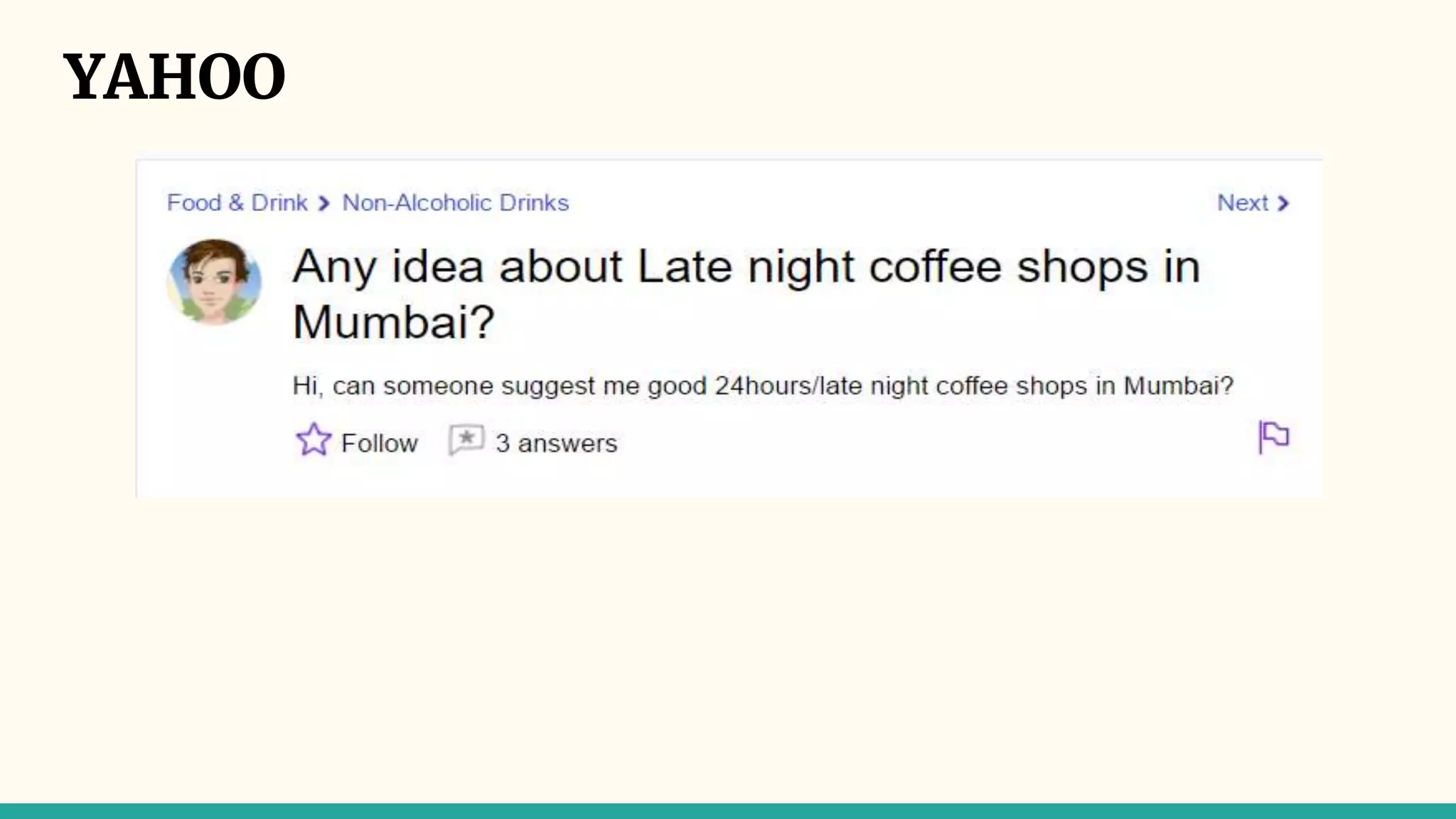Click the word 'Mumbai?' in the question title

coord(393,322)
